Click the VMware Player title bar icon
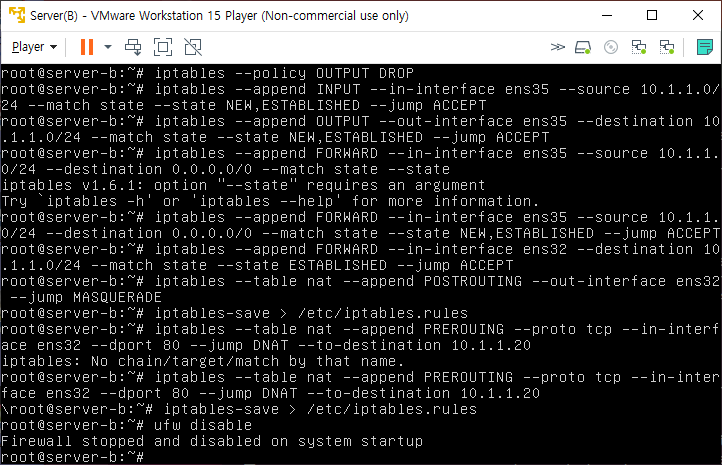This screenshot has width=722, height=465. 17,15
